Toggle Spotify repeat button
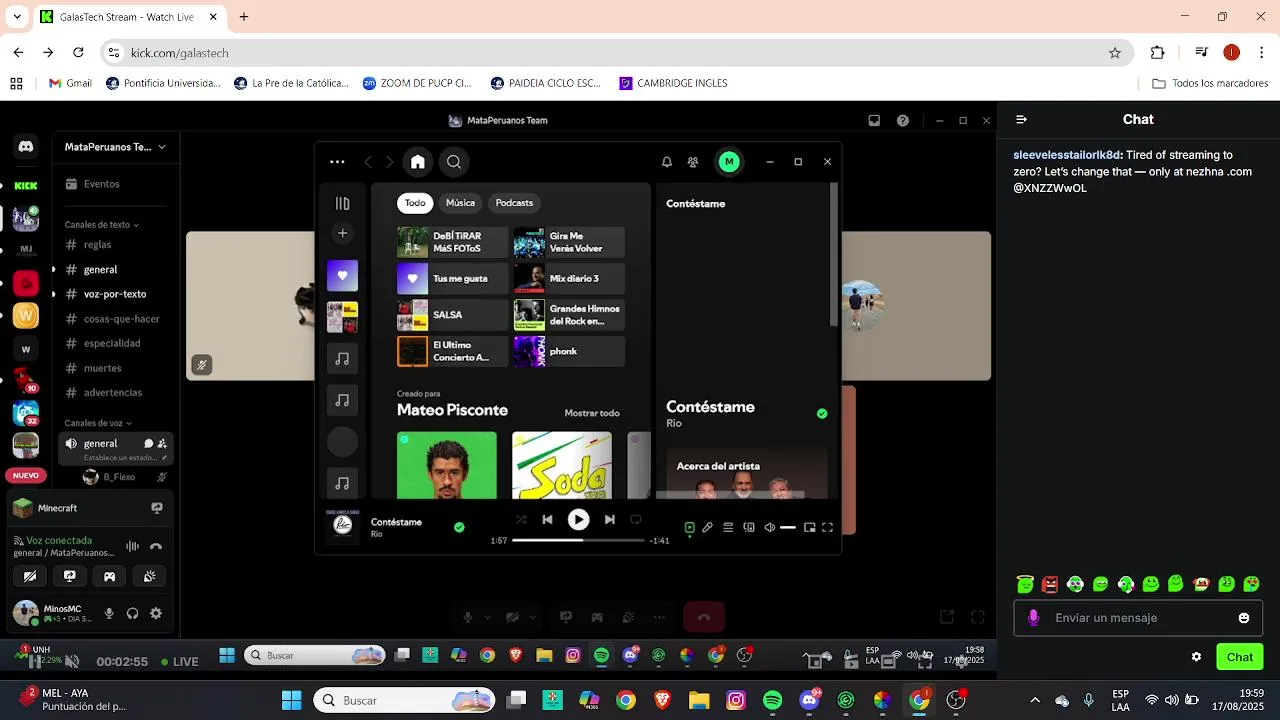 pos(635,520)
